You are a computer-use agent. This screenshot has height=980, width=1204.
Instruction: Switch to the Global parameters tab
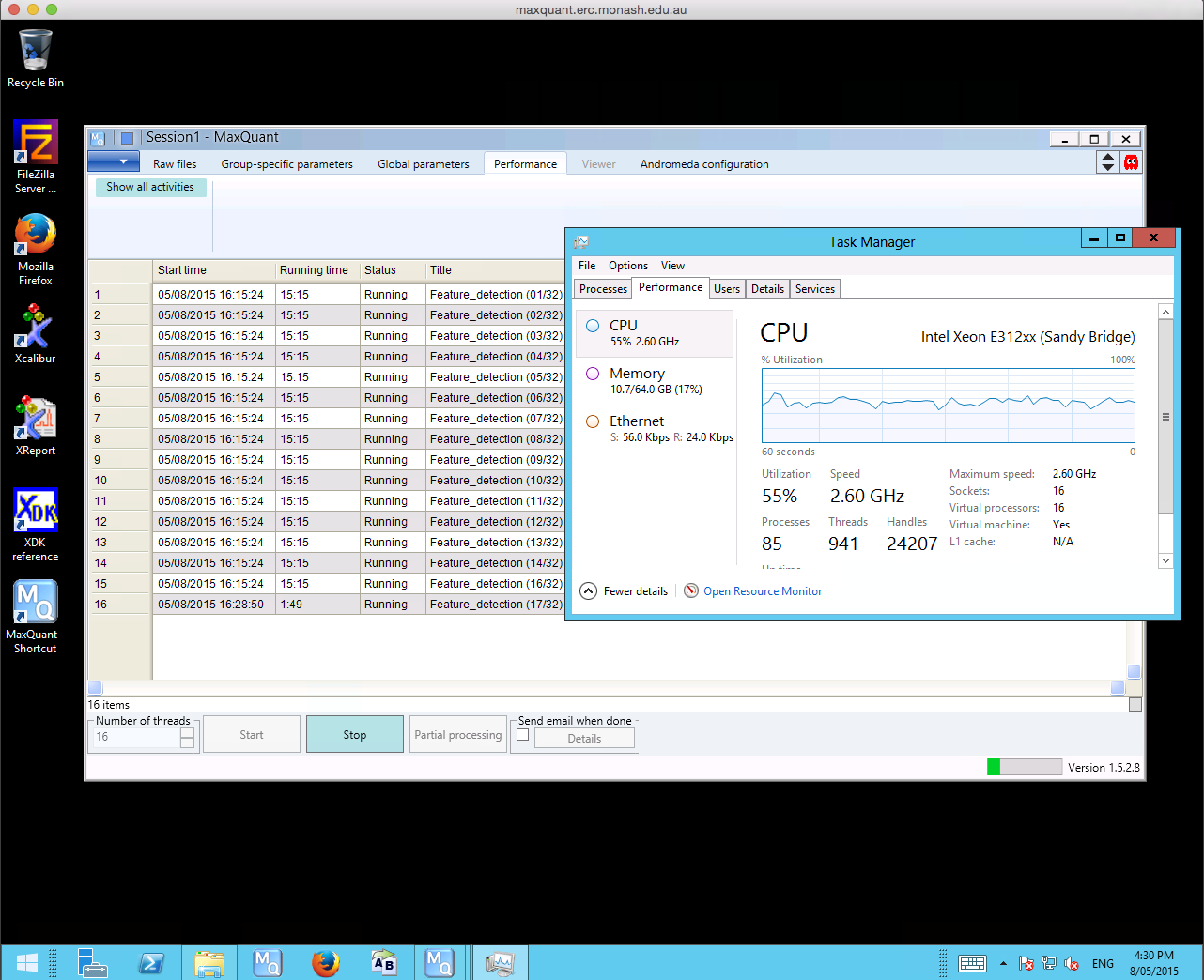click(423, 164)
